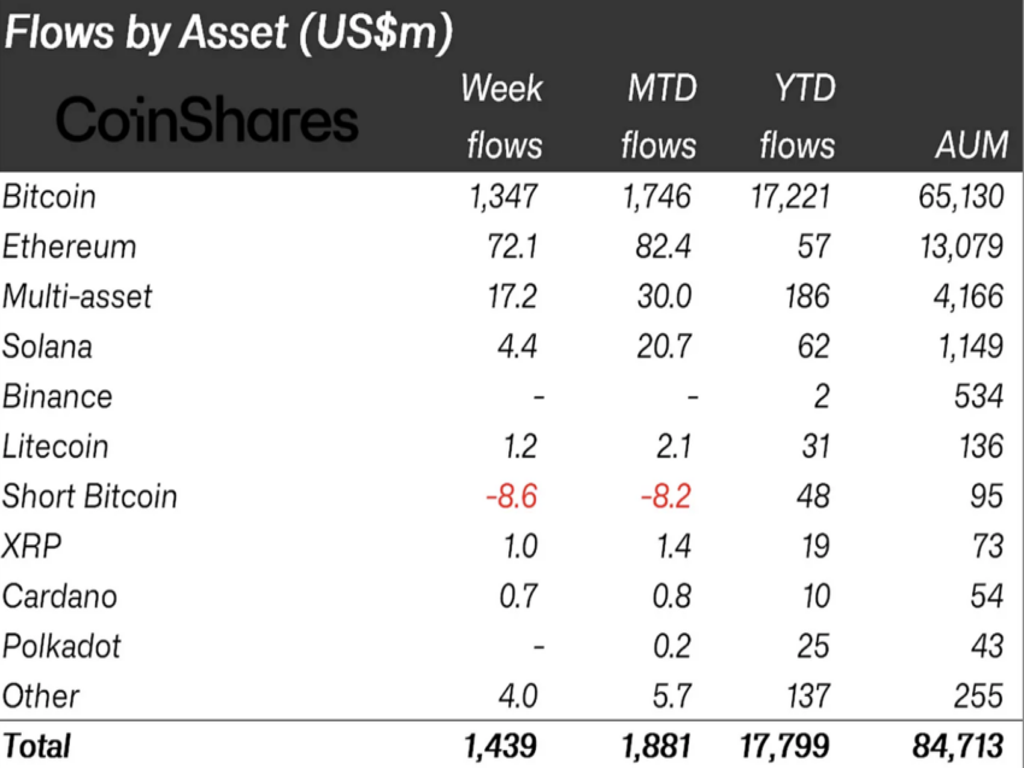Select the Binance row label
Viewport: 1024px width, 768px height.
pyautogui.click(x=57, y=396)
